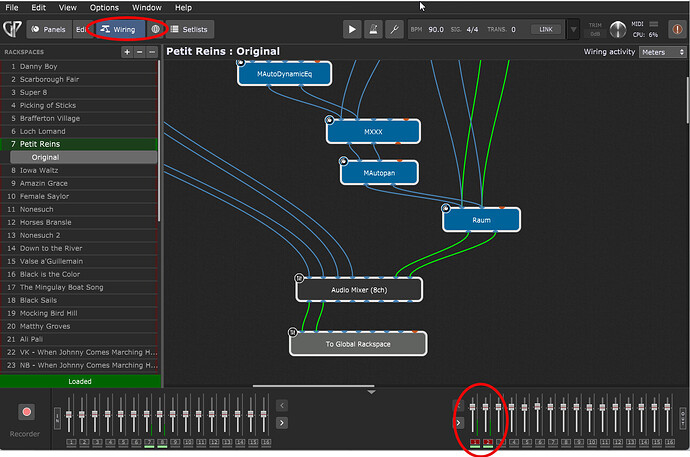Click the MIDI activity indicator
This screenshot has height=457, width=690.
coord(654,24)
